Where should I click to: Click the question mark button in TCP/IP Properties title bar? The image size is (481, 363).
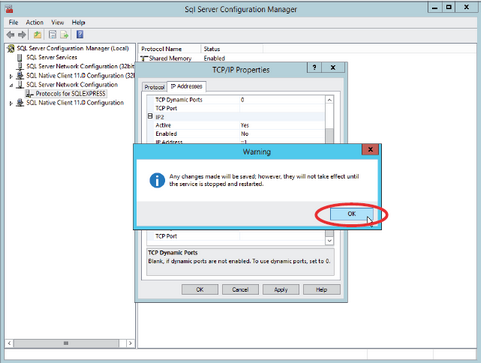[x=314, y=68]
